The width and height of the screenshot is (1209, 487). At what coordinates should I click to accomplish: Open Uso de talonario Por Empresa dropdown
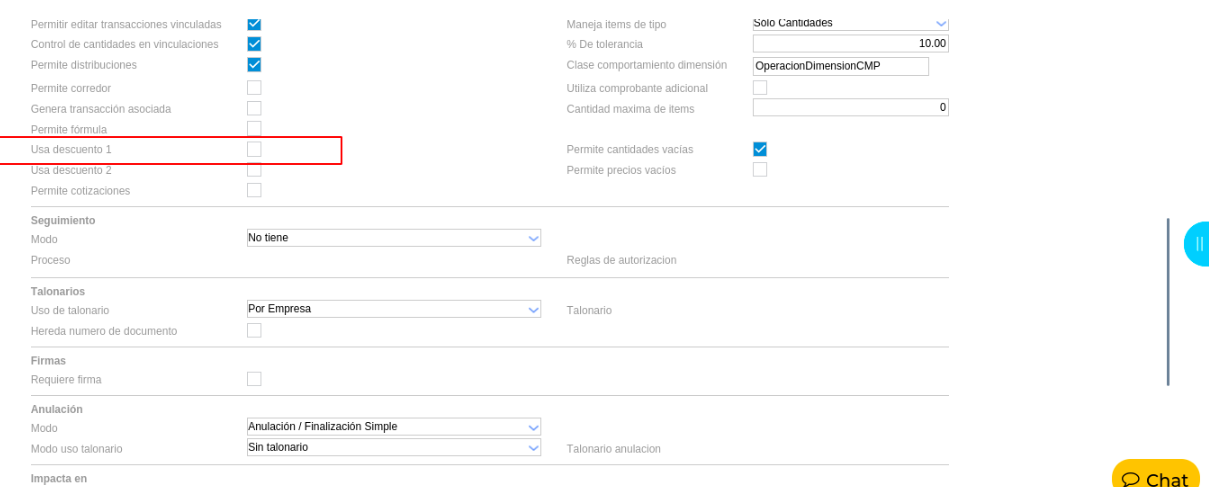(394, 309)
